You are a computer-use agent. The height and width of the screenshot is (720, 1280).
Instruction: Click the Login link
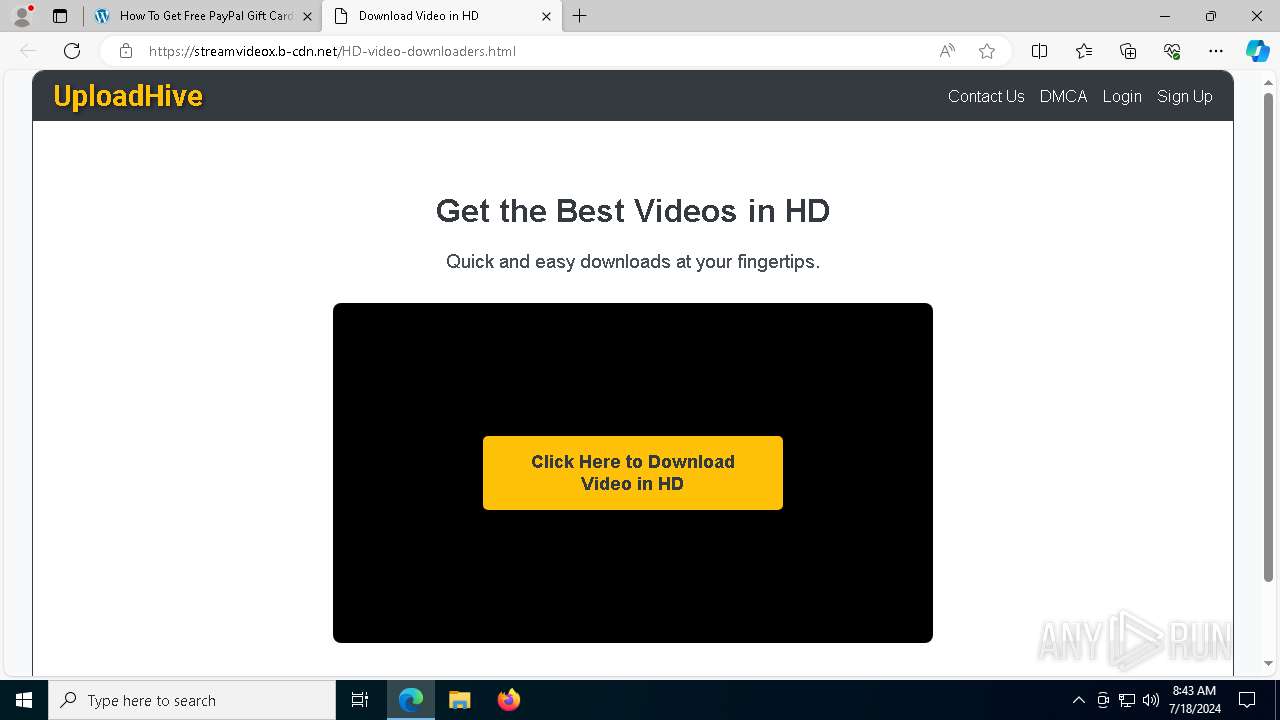click(1122, 96)
